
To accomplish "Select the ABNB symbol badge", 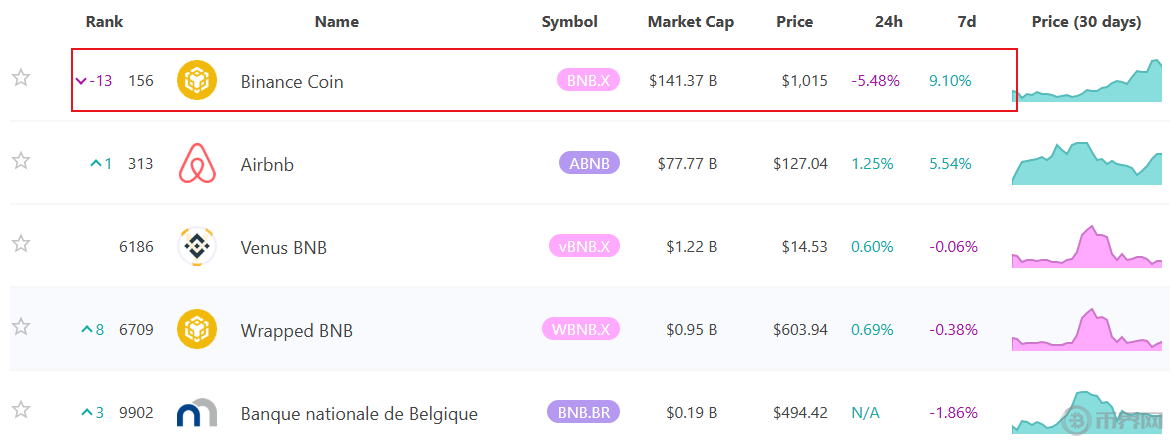I will (x=589, y=164).
